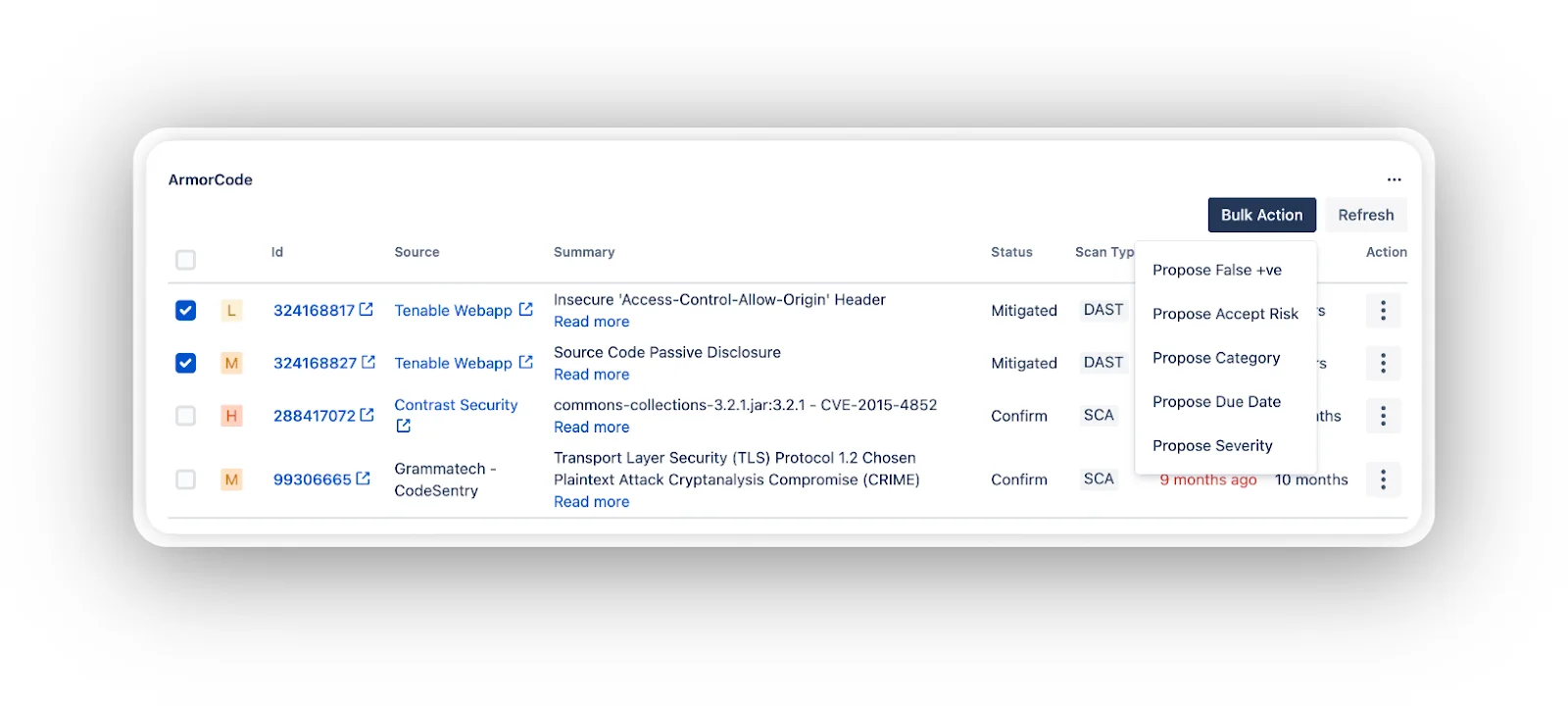Click the Id column header
Screen dimensions: 1568x706
point(277,252)
